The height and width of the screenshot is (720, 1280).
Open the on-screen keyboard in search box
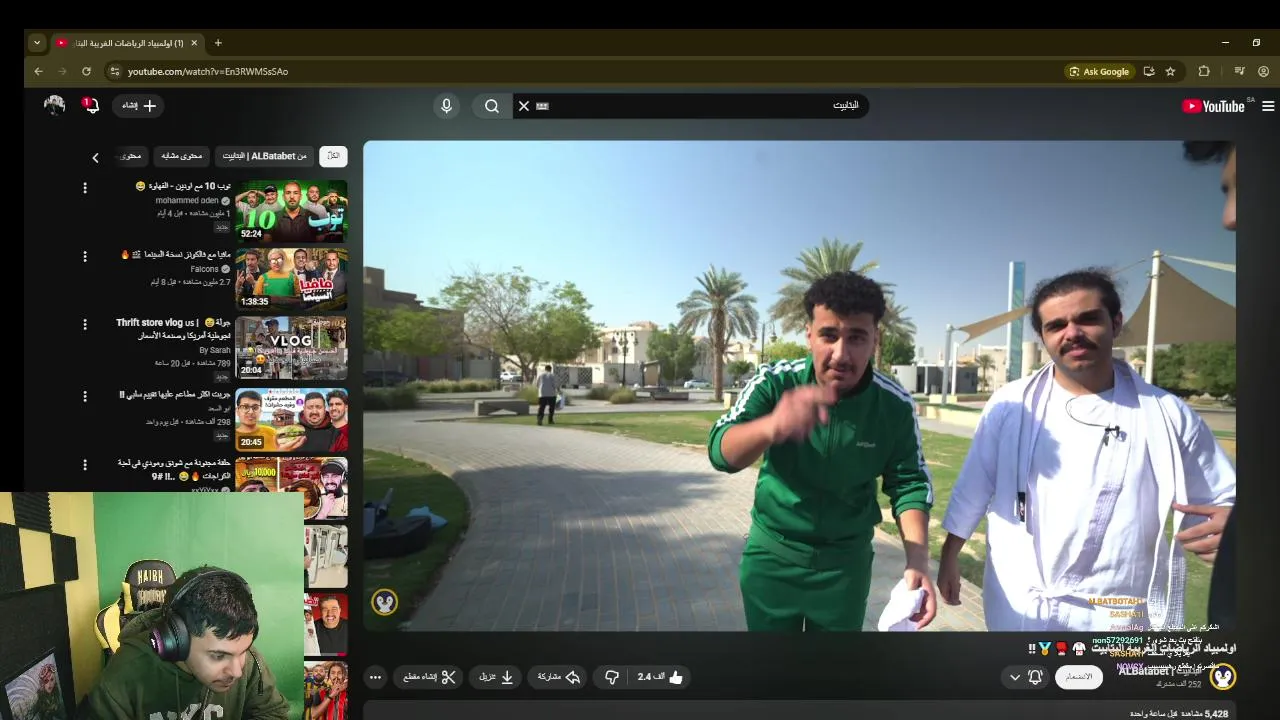(x=543, y=106)
